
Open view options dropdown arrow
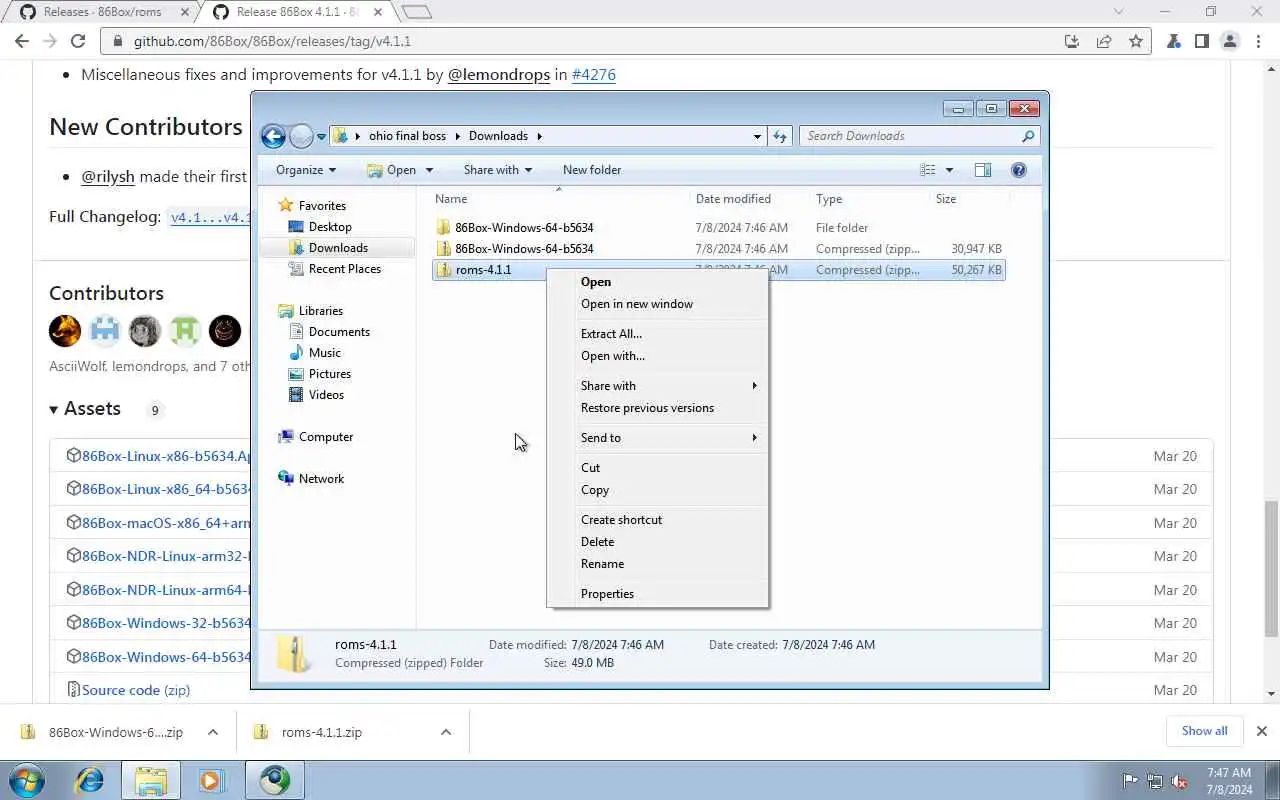click(x=949, y=170)
